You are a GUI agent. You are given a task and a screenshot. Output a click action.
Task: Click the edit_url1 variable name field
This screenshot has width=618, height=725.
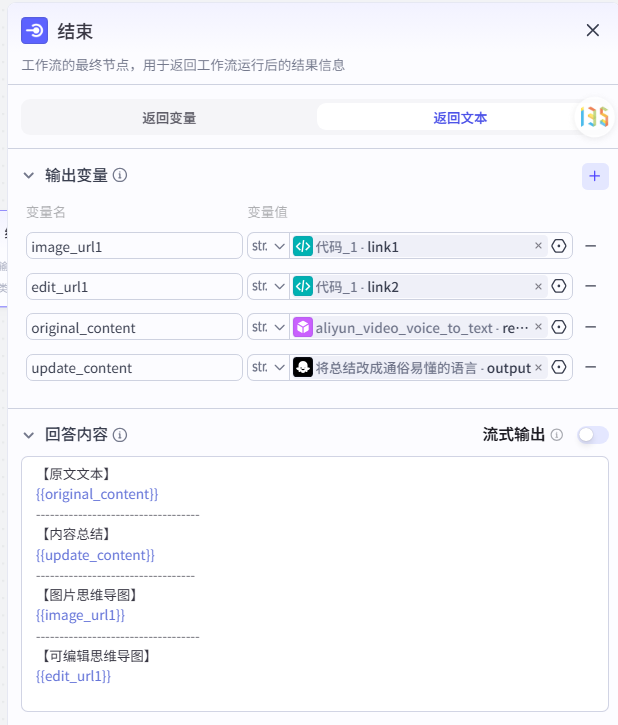pos(134,287)
